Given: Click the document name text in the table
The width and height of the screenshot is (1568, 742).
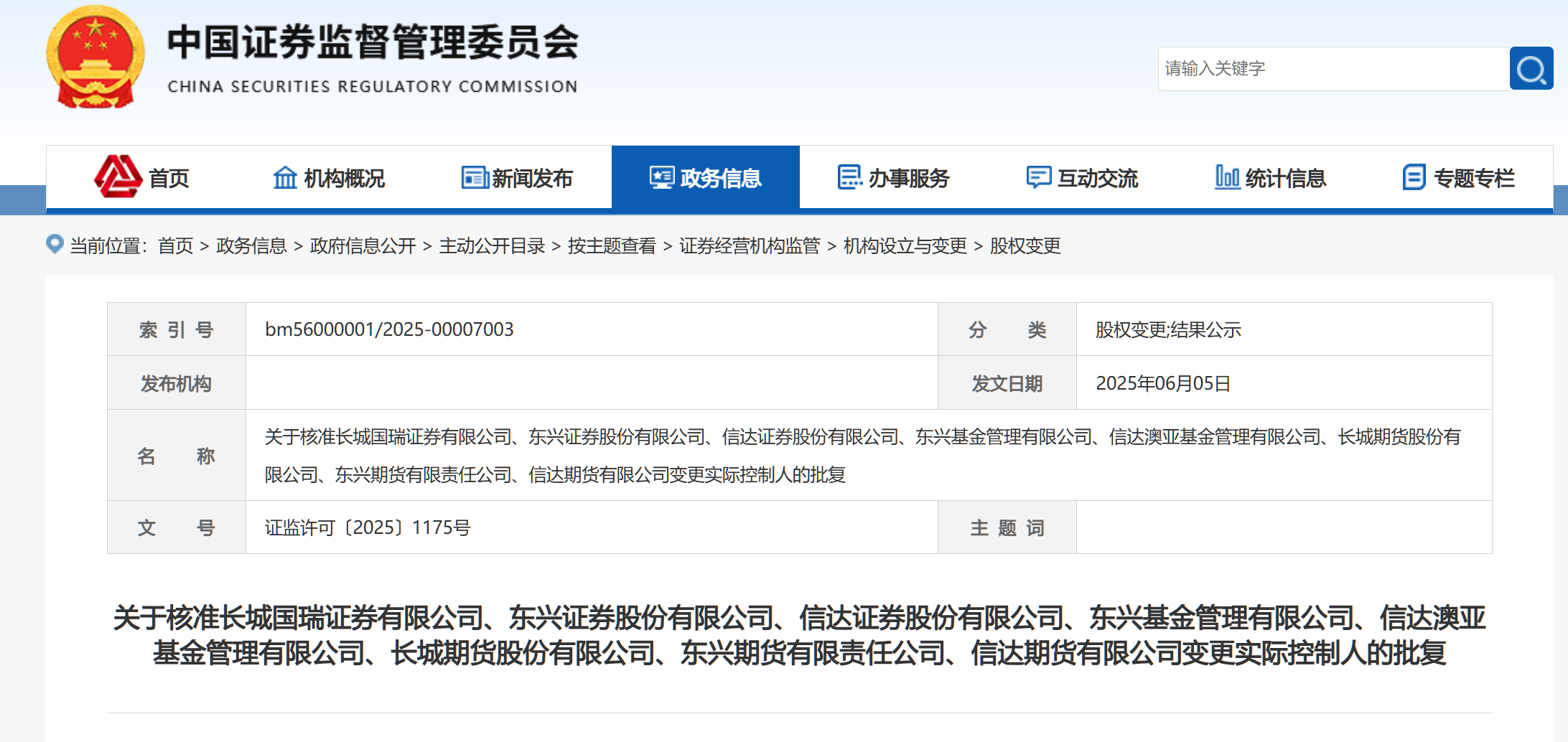Looking at the screenshot, I should (863, 456).
